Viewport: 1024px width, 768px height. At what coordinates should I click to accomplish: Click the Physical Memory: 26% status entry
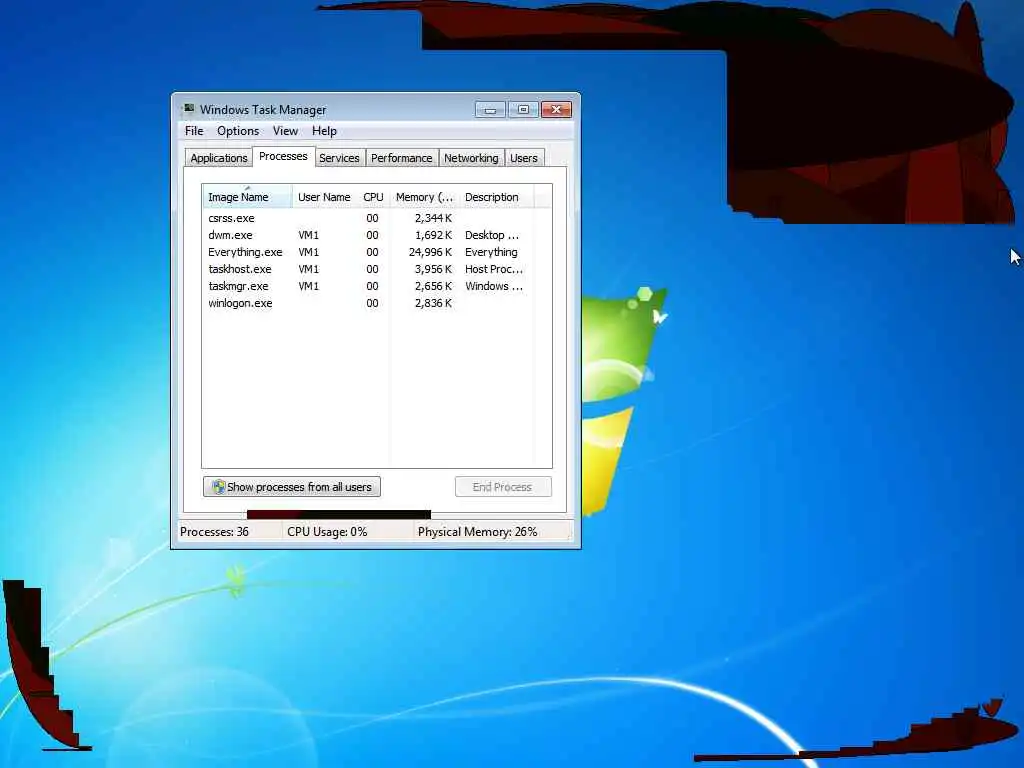tap(477, 532)
